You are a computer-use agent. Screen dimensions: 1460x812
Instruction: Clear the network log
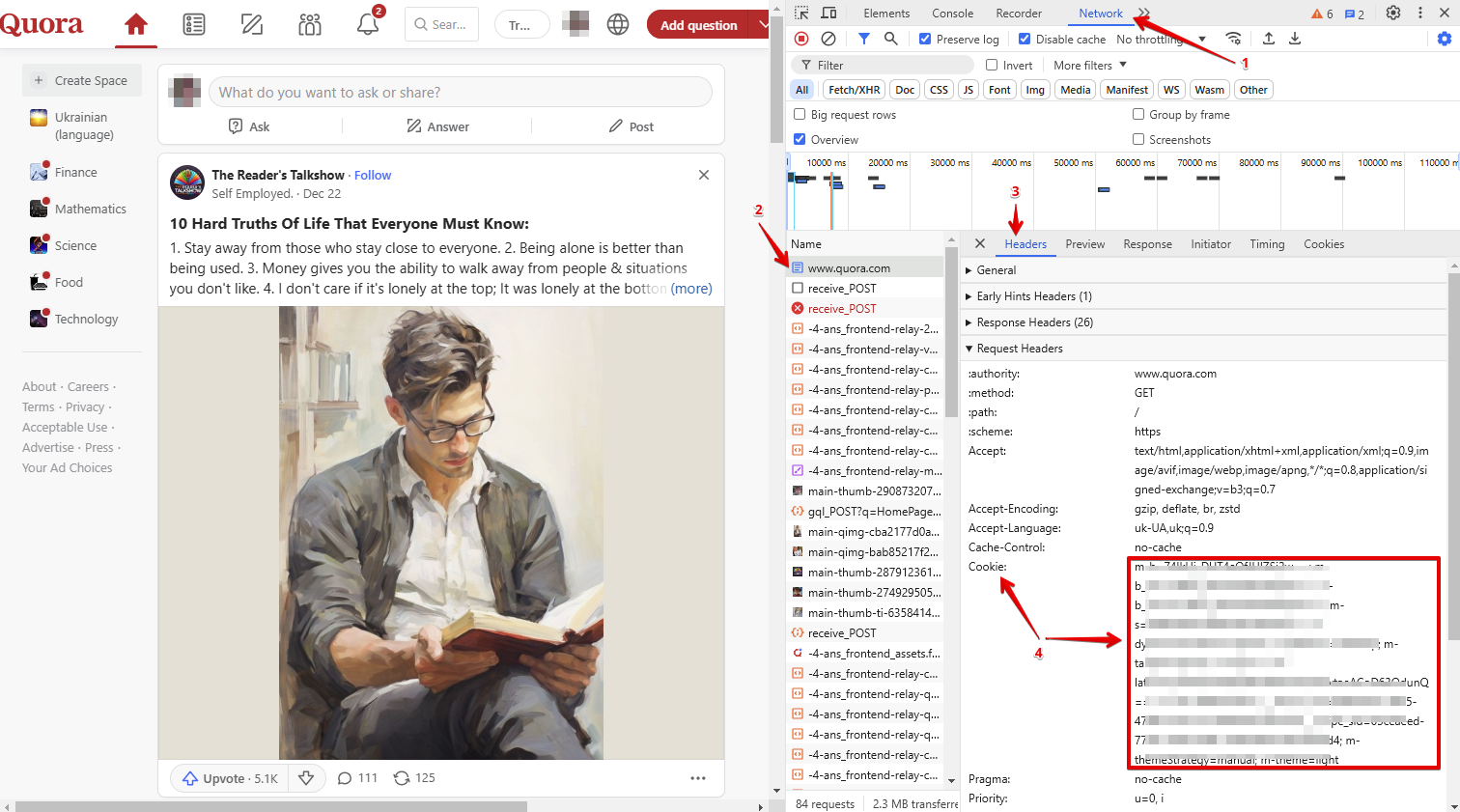point(828,39)
